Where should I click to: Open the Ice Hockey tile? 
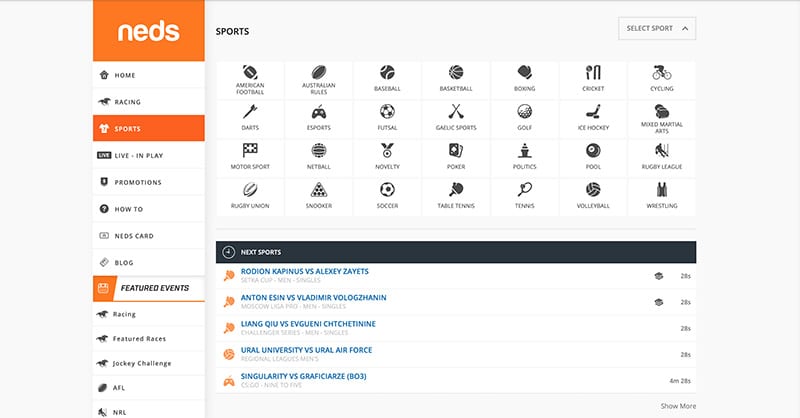click(593, 119)
